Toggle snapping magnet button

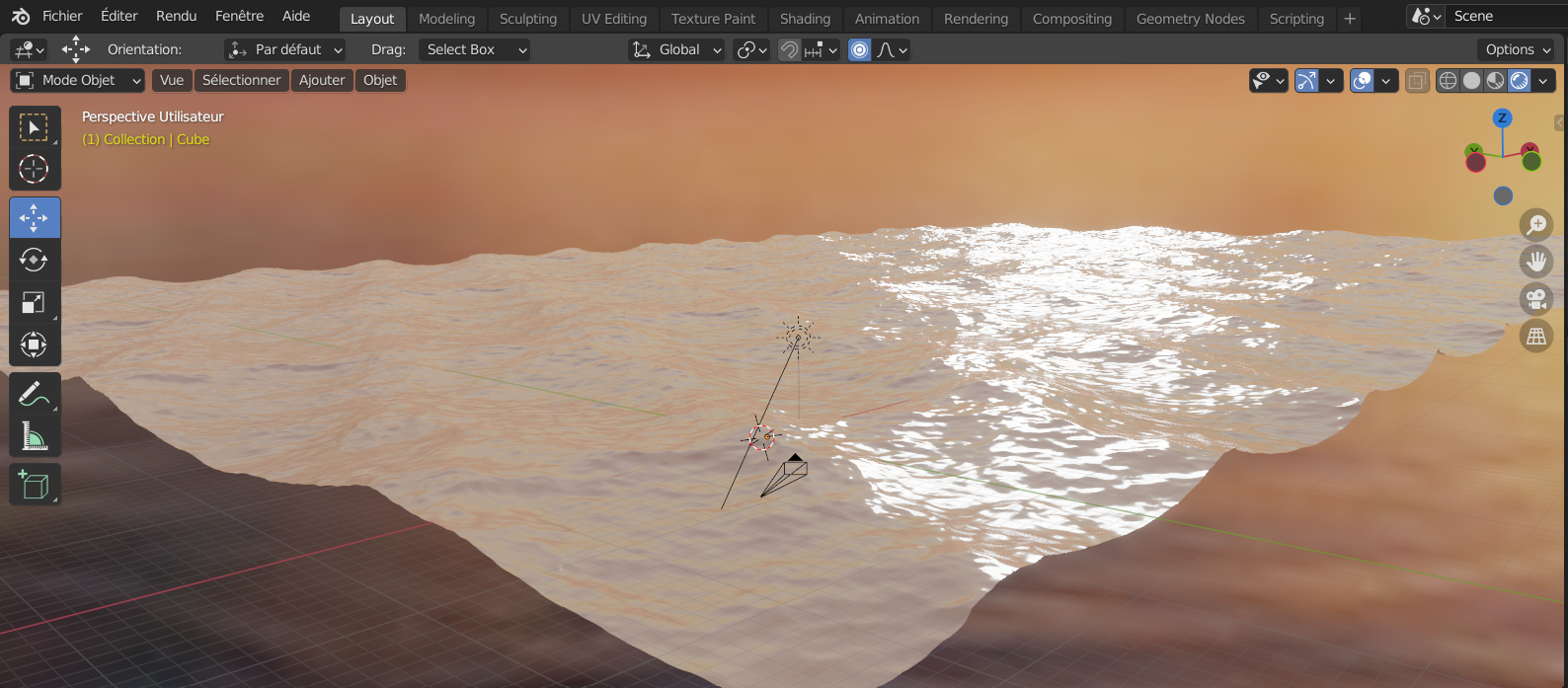point(789,50)
